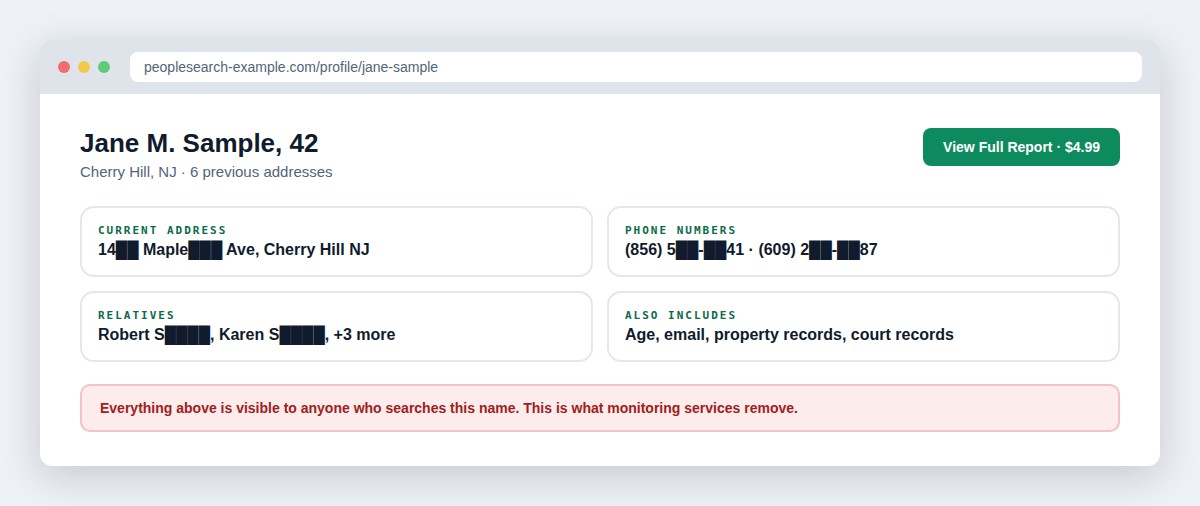Click the Relatives label
The image size is (1200, 506).
[136, 315]
